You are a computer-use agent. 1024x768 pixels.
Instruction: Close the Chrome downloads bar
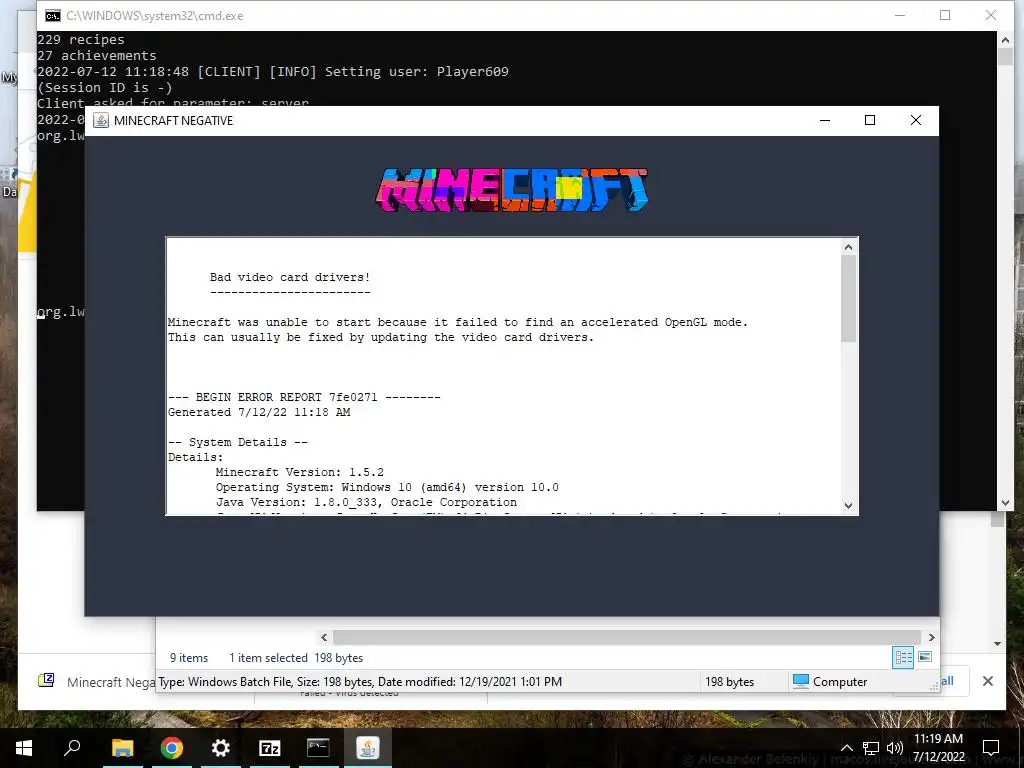point(987,681)
